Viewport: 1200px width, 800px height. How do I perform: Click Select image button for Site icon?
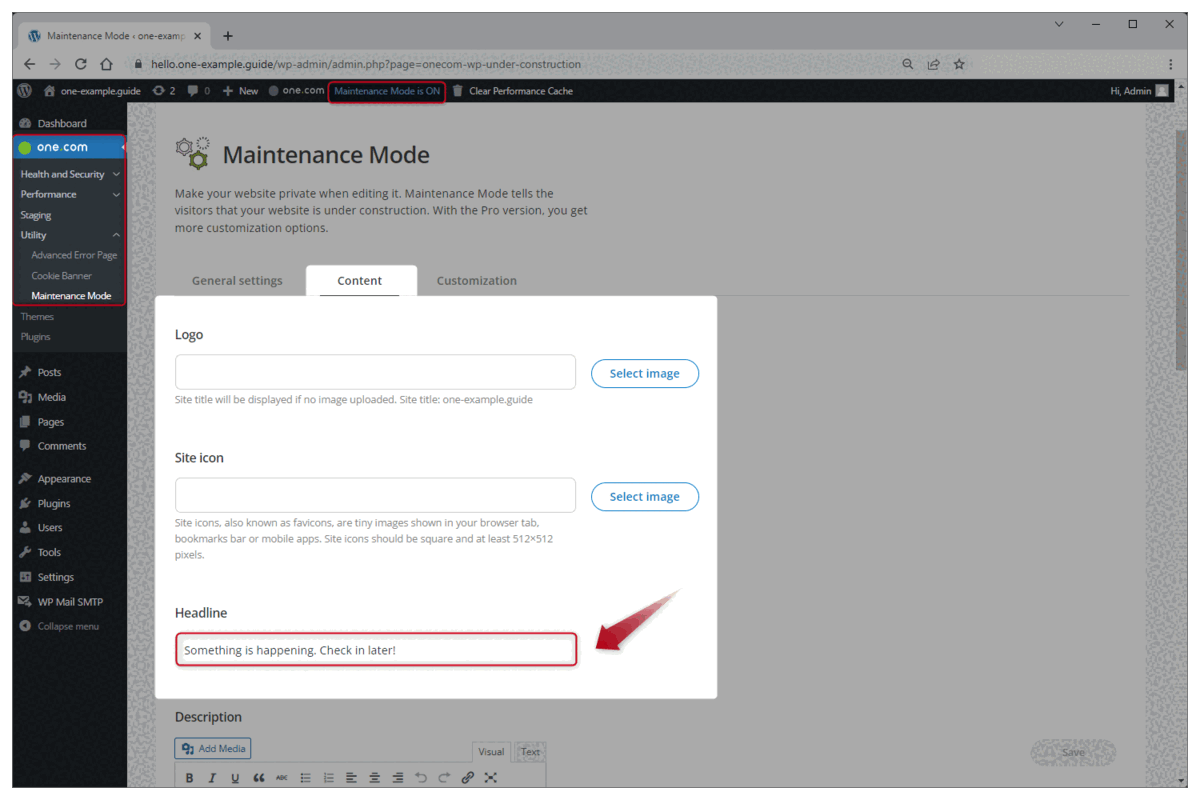tap(644, 497)
